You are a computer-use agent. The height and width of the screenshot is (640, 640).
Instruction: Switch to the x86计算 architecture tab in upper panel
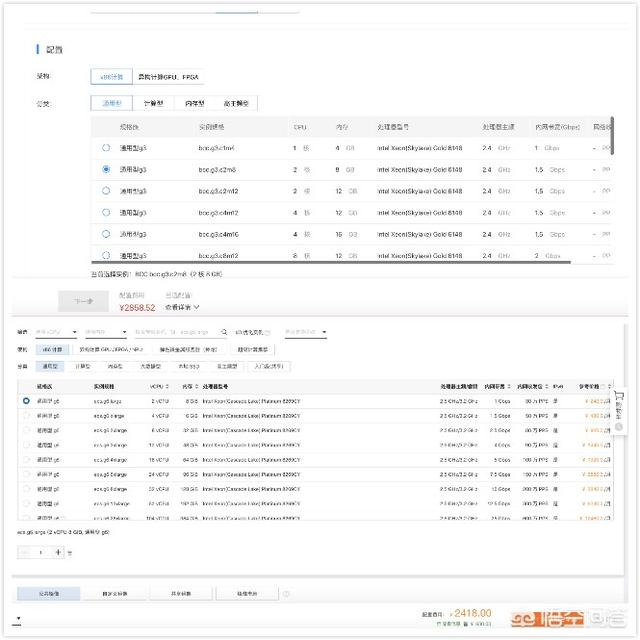pos(111,77)
